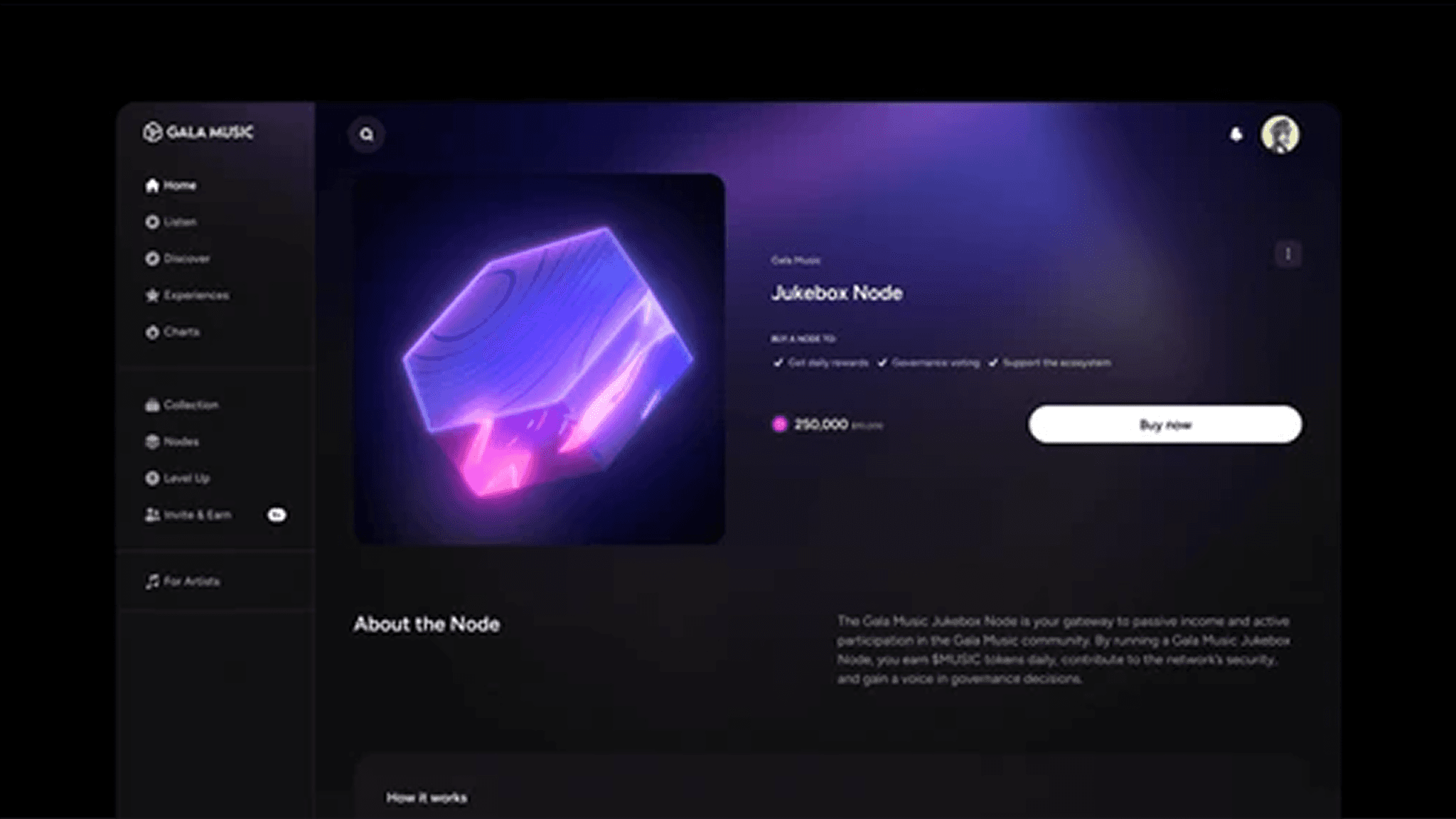
Task: Click the Gala Music creator link
Action: 796,261
